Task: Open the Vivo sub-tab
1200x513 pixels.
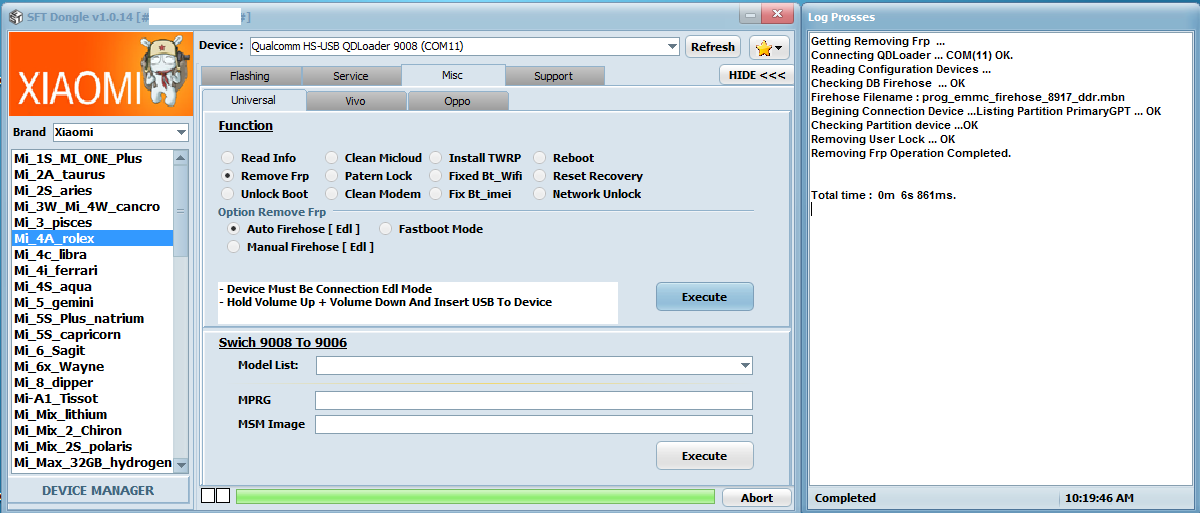Action: pos(355,101)
